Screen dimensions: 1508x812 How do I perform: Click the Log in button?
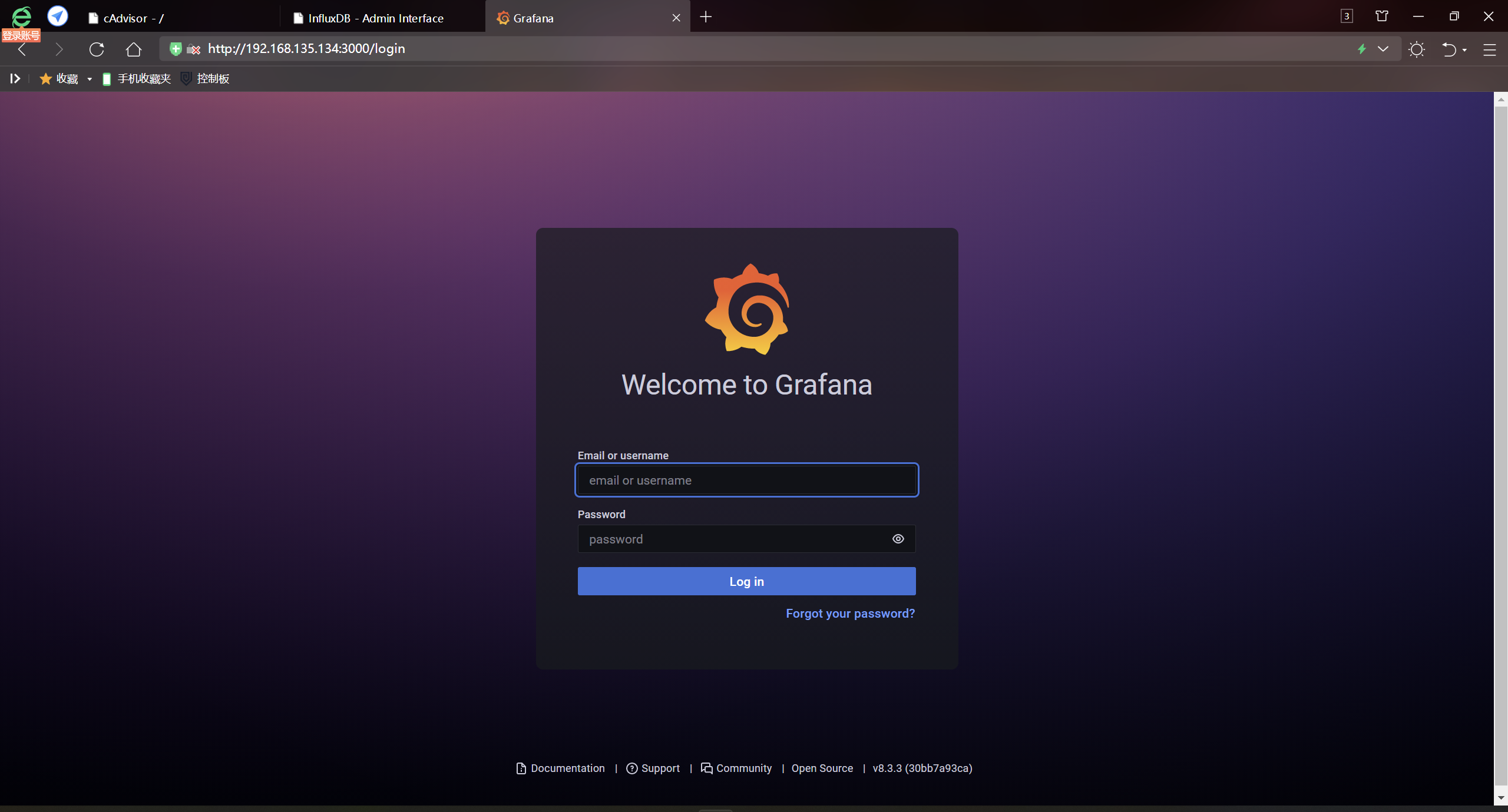pyautogui.click(x=746, y=581)
